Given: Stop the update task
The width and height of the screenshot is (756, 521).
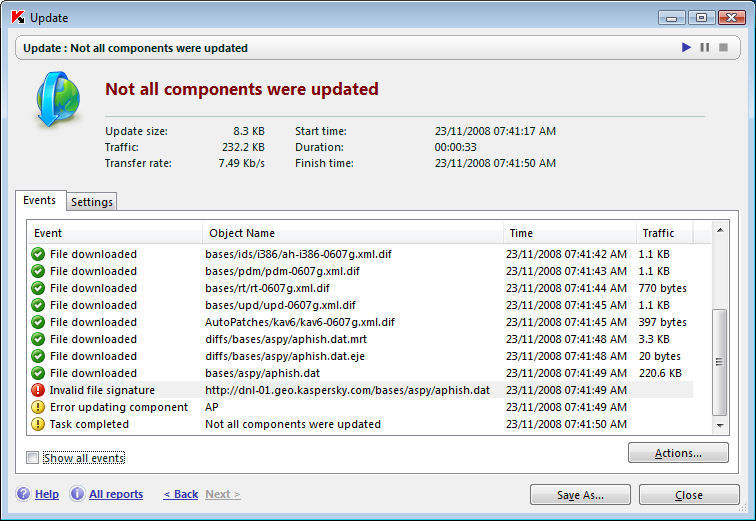Looking at the screenshot, I should pos(723,47).
